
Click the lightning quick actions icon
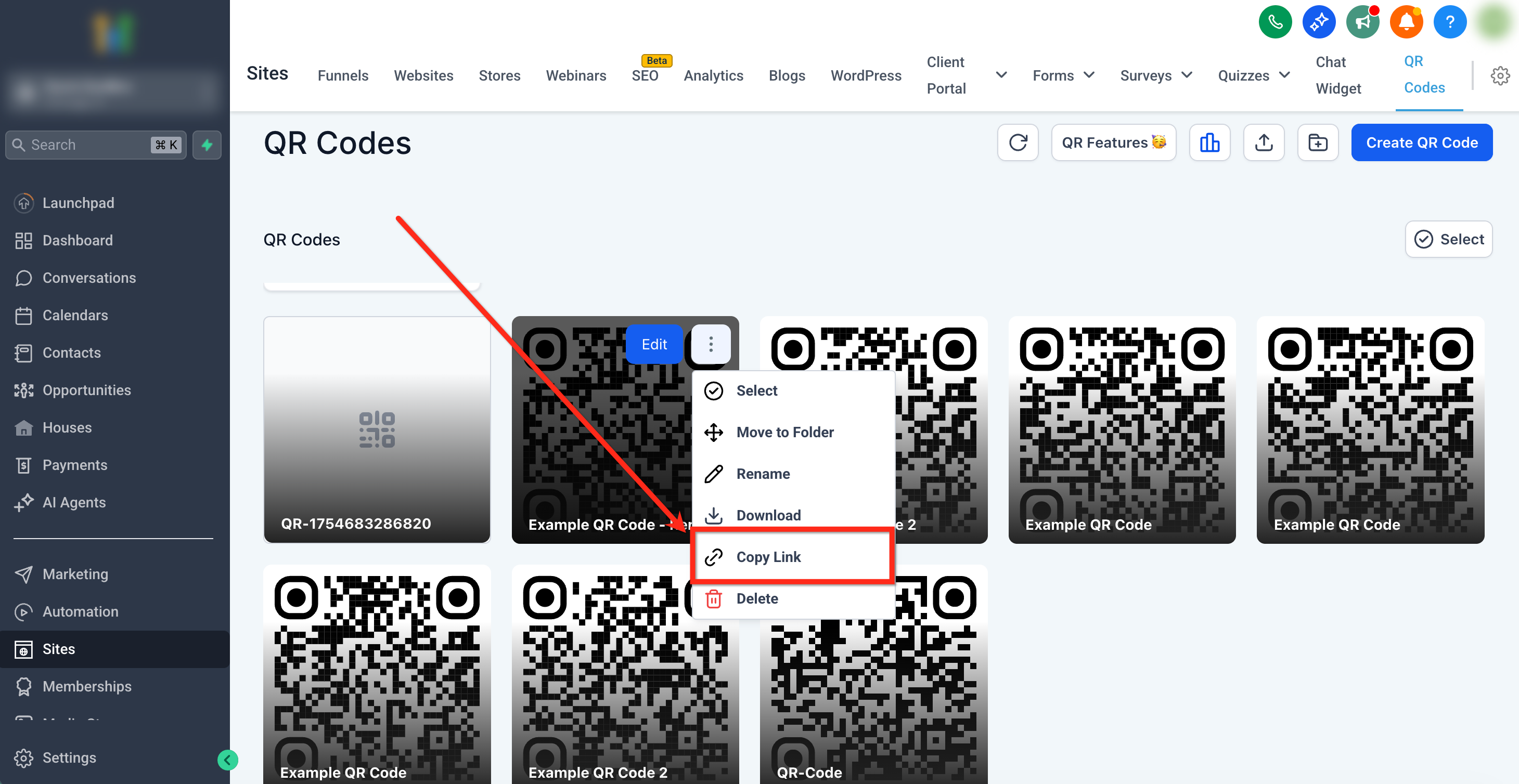[207, 145]
